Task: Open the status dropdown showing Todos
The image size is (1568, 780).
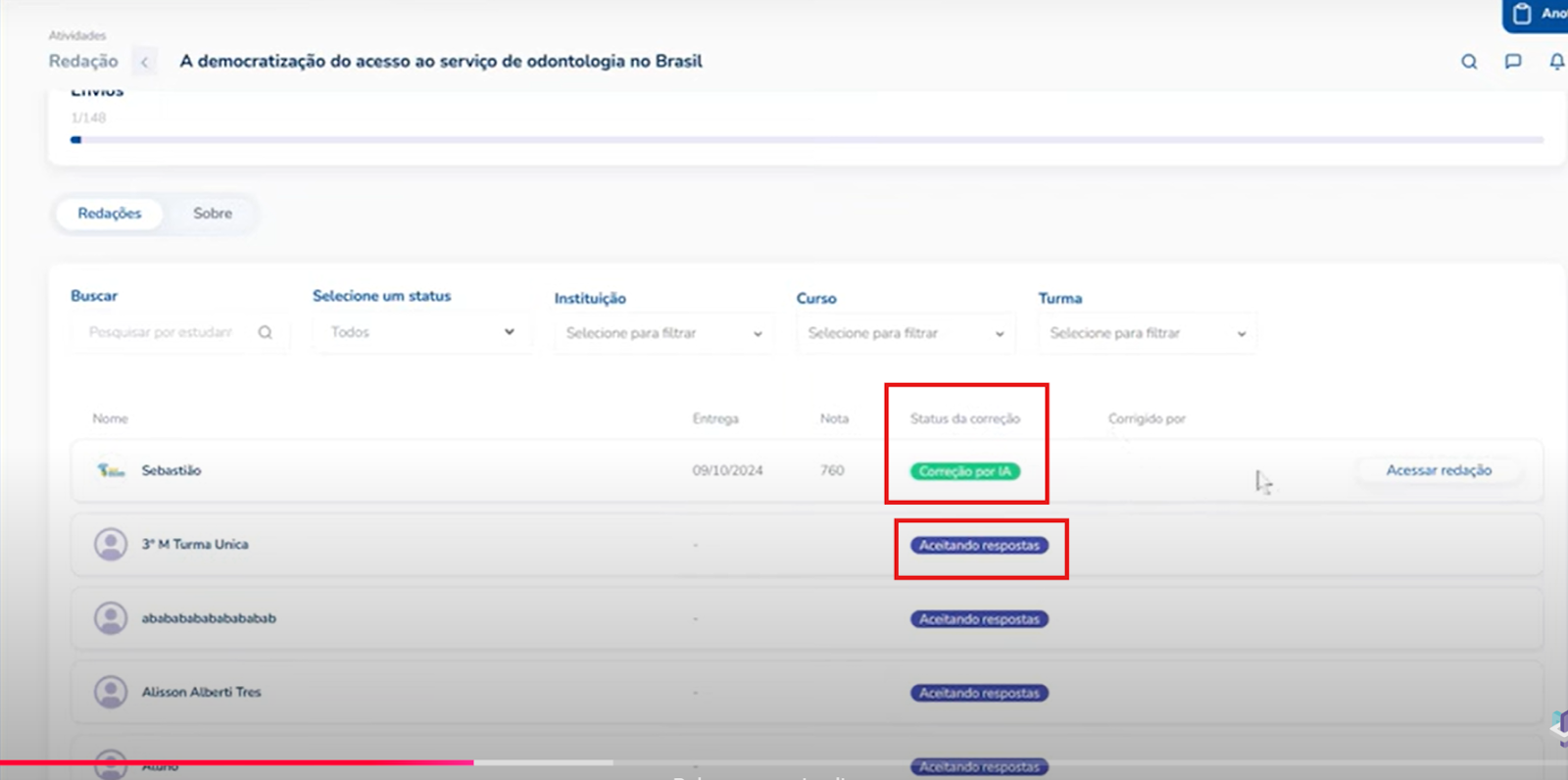Action: (x=422, y=332)
